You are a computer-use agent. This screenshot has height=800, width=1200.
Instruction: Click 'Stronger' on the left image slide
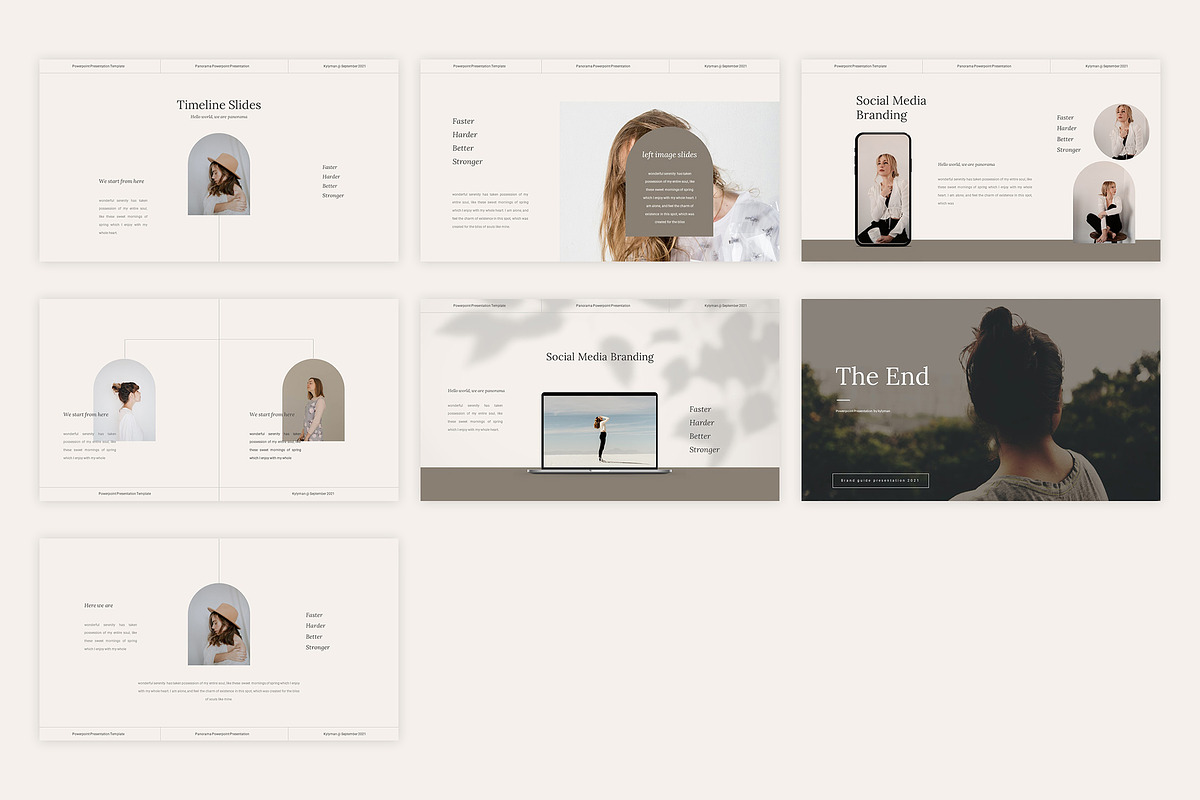pos(467,161)
